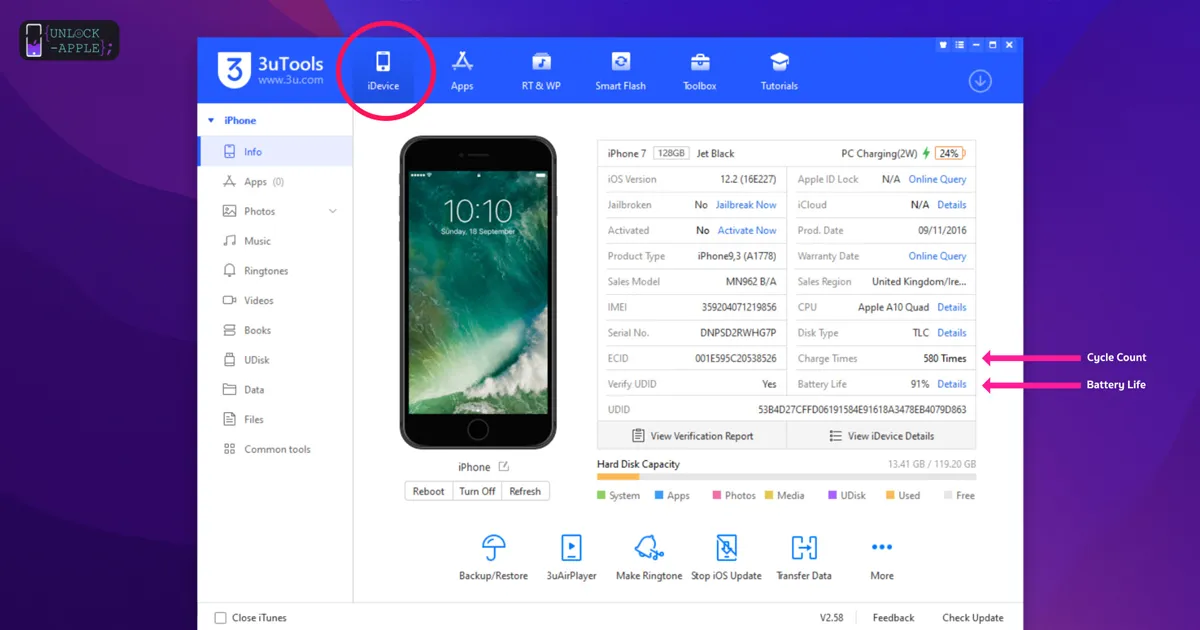Viewport: 1200px width, 630px height.
Task: Click the 128GB storage badge
Action: click(x=671, y=153)
